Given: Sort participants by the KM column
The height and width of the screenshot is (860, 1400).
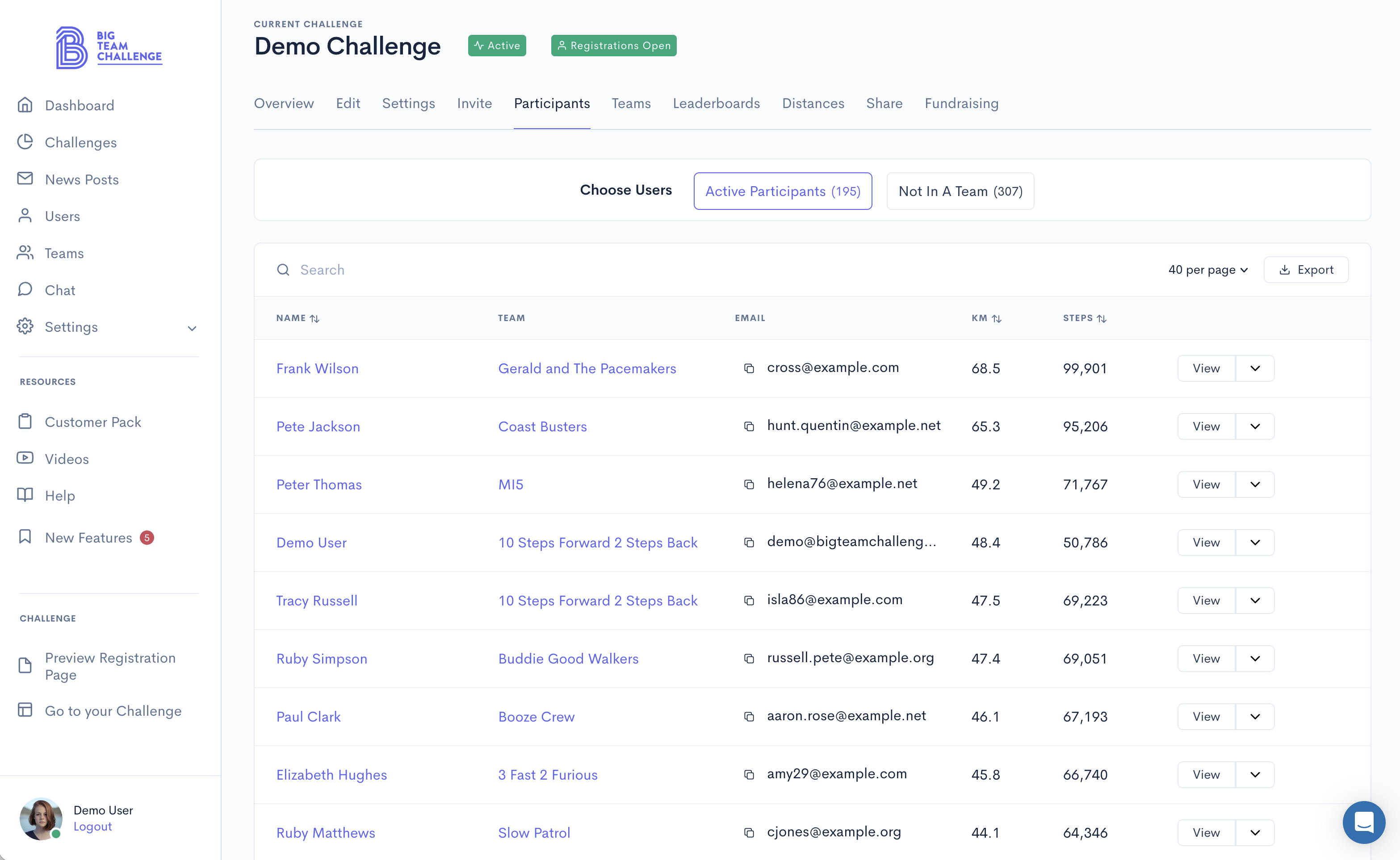Looking at the screenshot, I should click(x=986, y=318).
